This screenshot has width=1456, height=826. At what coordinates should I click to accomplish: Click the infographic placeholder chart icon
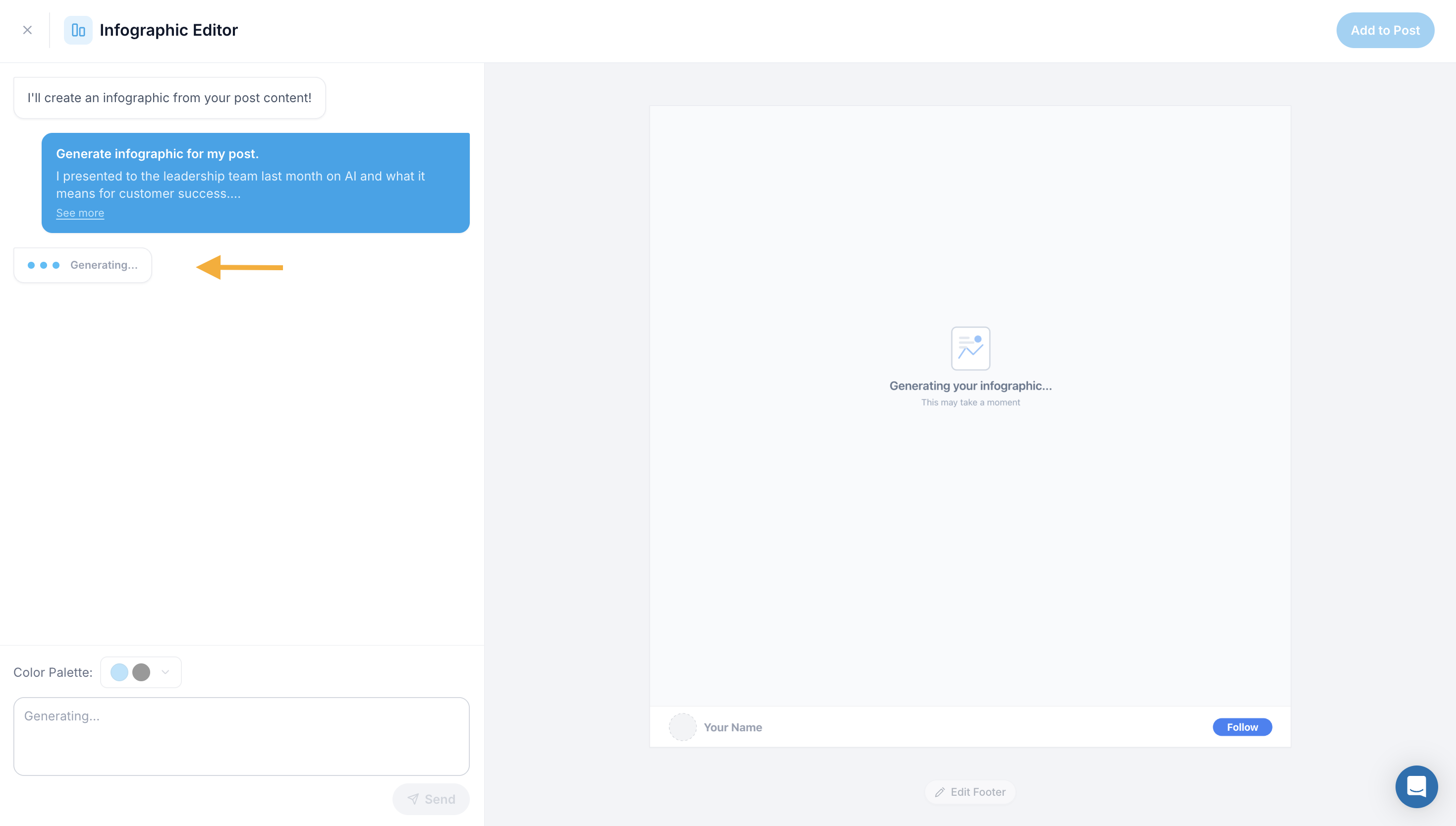click(x=971, y=349)
